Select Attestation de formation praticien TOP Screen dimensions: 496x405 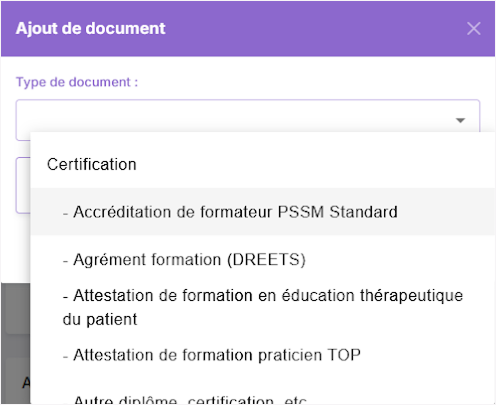(263, 355)
